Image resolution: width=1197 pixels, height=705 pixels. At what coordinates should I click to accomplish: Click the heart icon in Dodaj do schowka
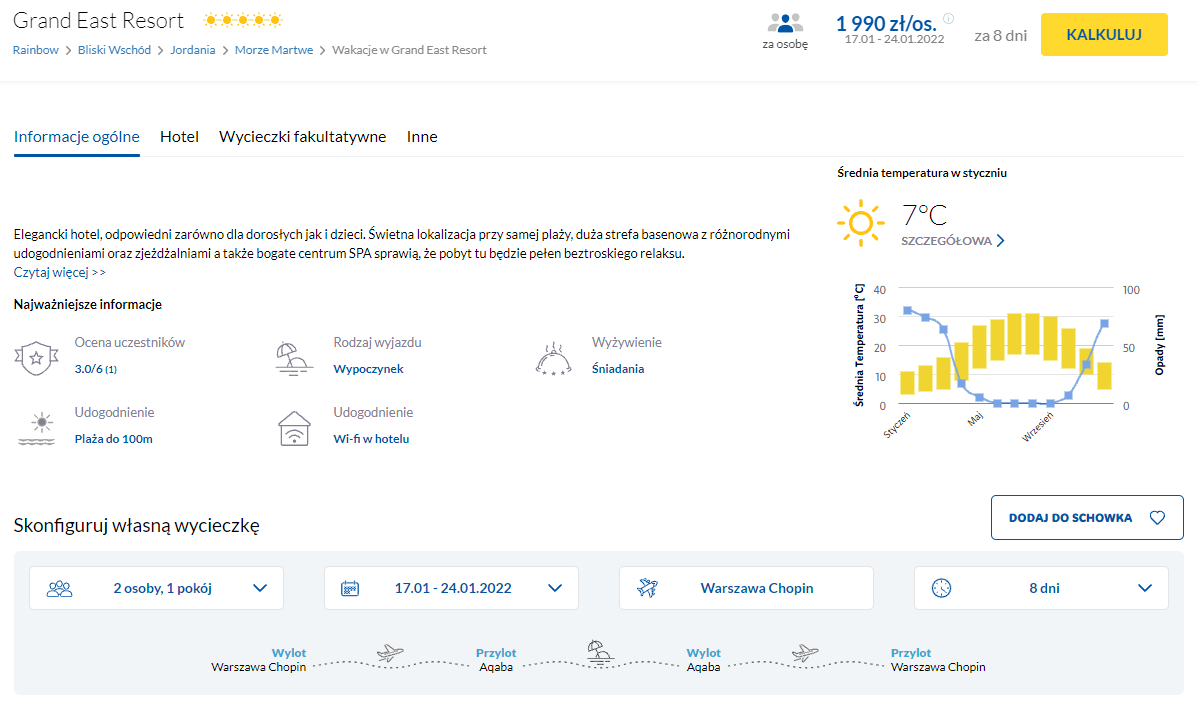click(x=1157, y=518)
